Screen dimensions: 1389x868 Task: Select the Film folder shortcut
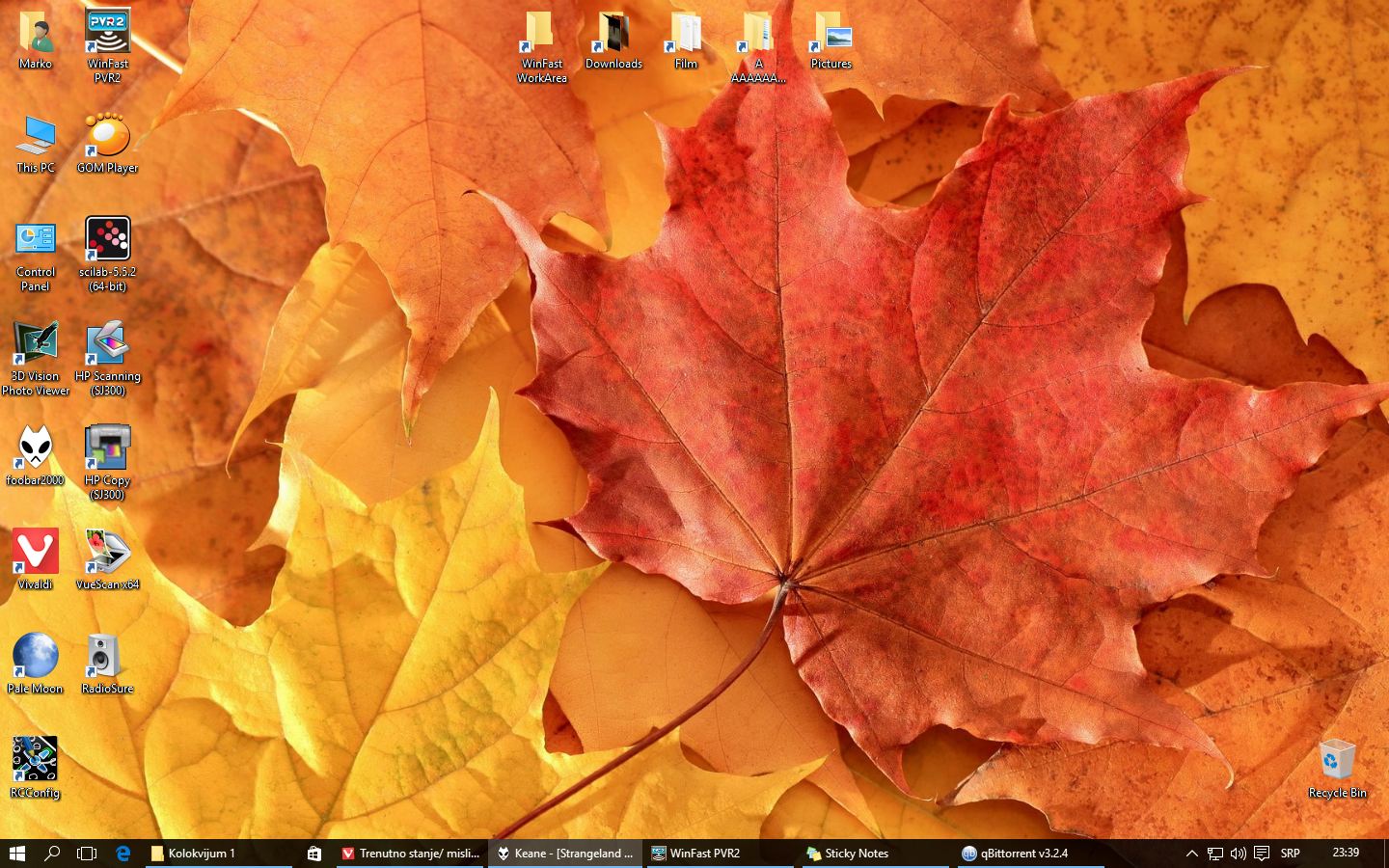coord(686,40)
